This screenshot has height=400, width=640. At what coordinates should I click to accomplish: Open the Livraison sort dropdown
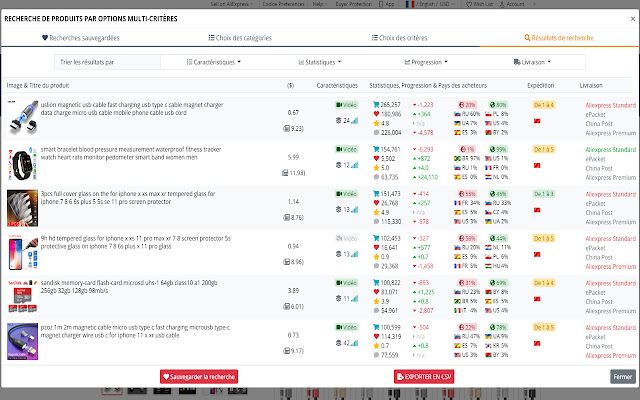(536, 62)
